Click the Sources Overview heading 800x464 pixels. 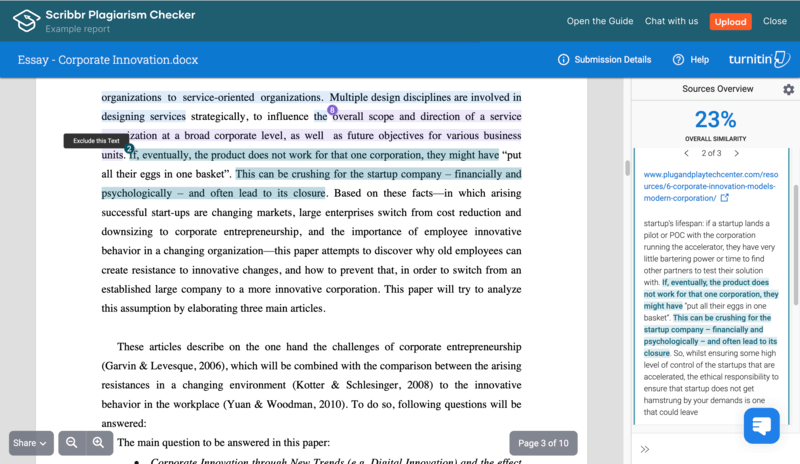717,89
